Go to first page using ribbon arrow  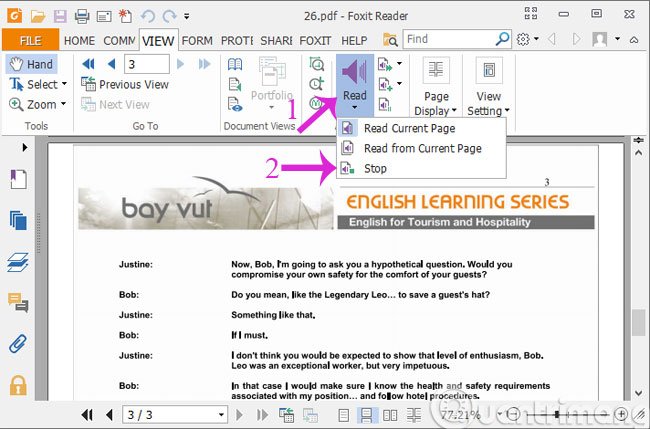(88, 64)
